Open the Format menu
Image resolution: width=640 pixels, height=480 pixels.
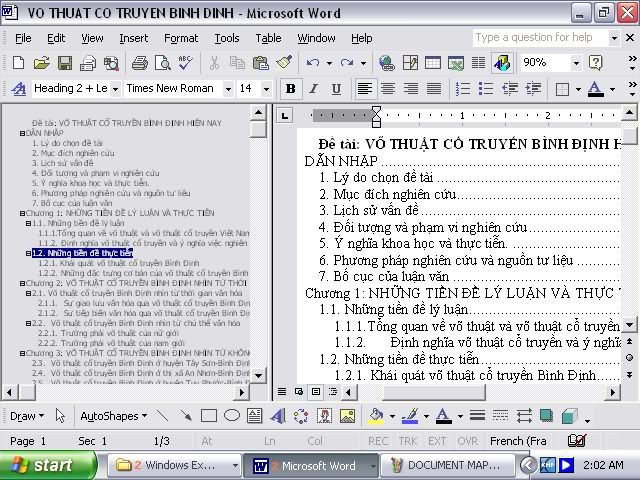tap(181, 38)
